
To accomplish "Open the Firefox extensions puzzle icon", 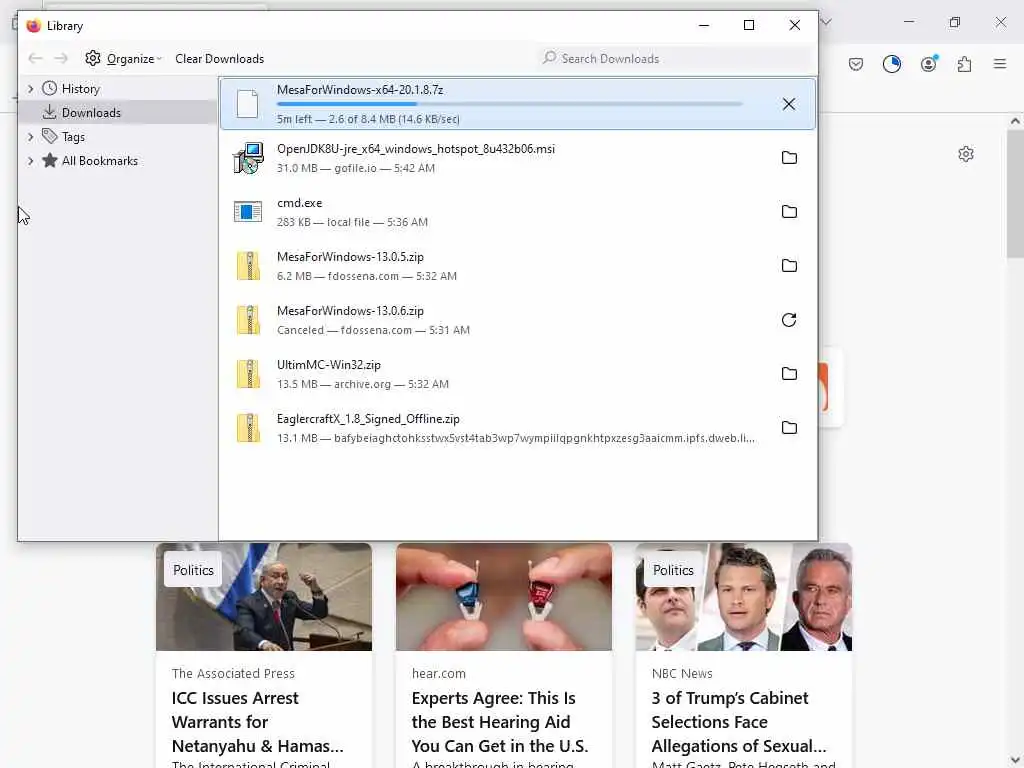I will pos(964,64).
